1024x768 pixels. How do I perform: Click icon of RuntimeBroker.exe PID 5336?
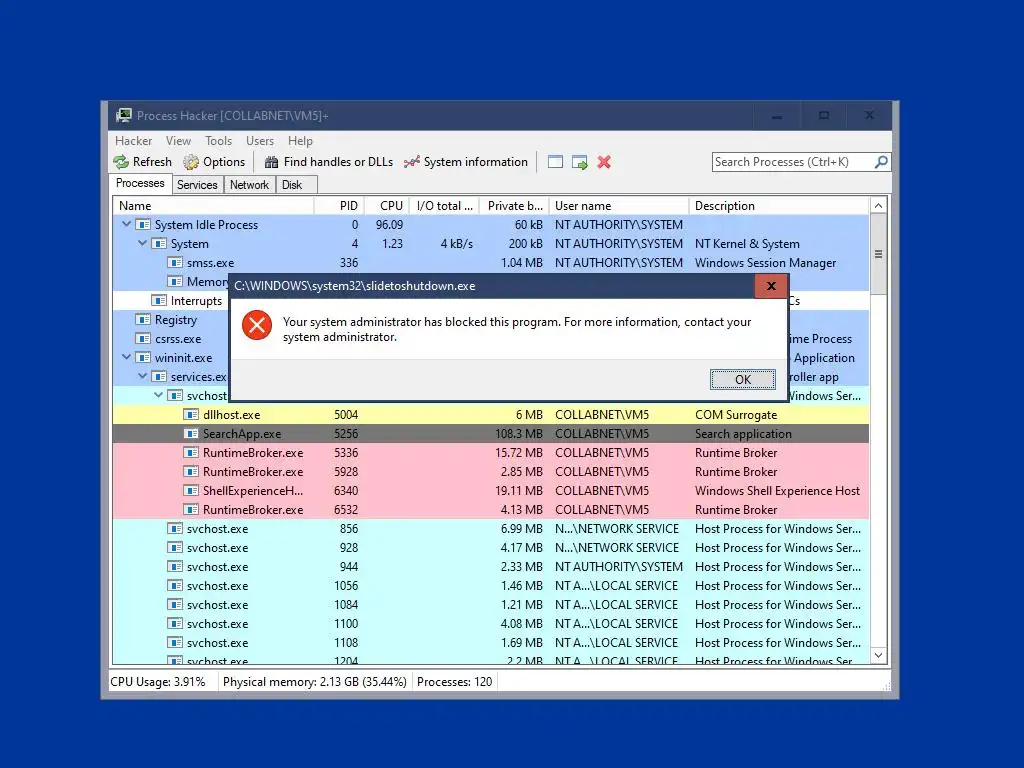click(191, 453)
